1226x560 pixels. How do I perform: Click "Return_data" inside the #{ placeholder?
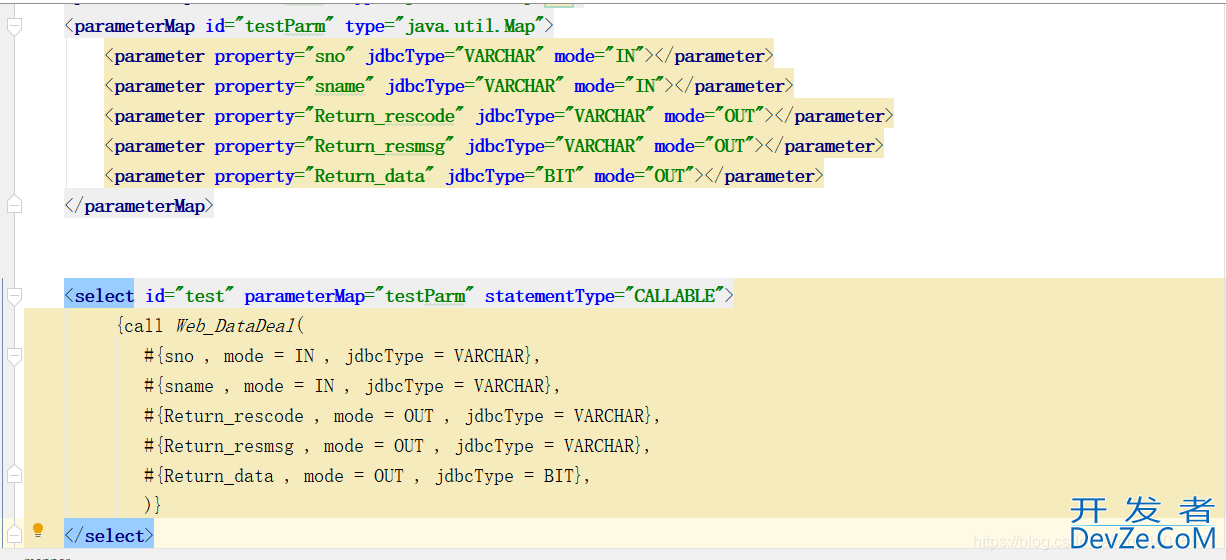pyautogui.click(x=219, y=476)
